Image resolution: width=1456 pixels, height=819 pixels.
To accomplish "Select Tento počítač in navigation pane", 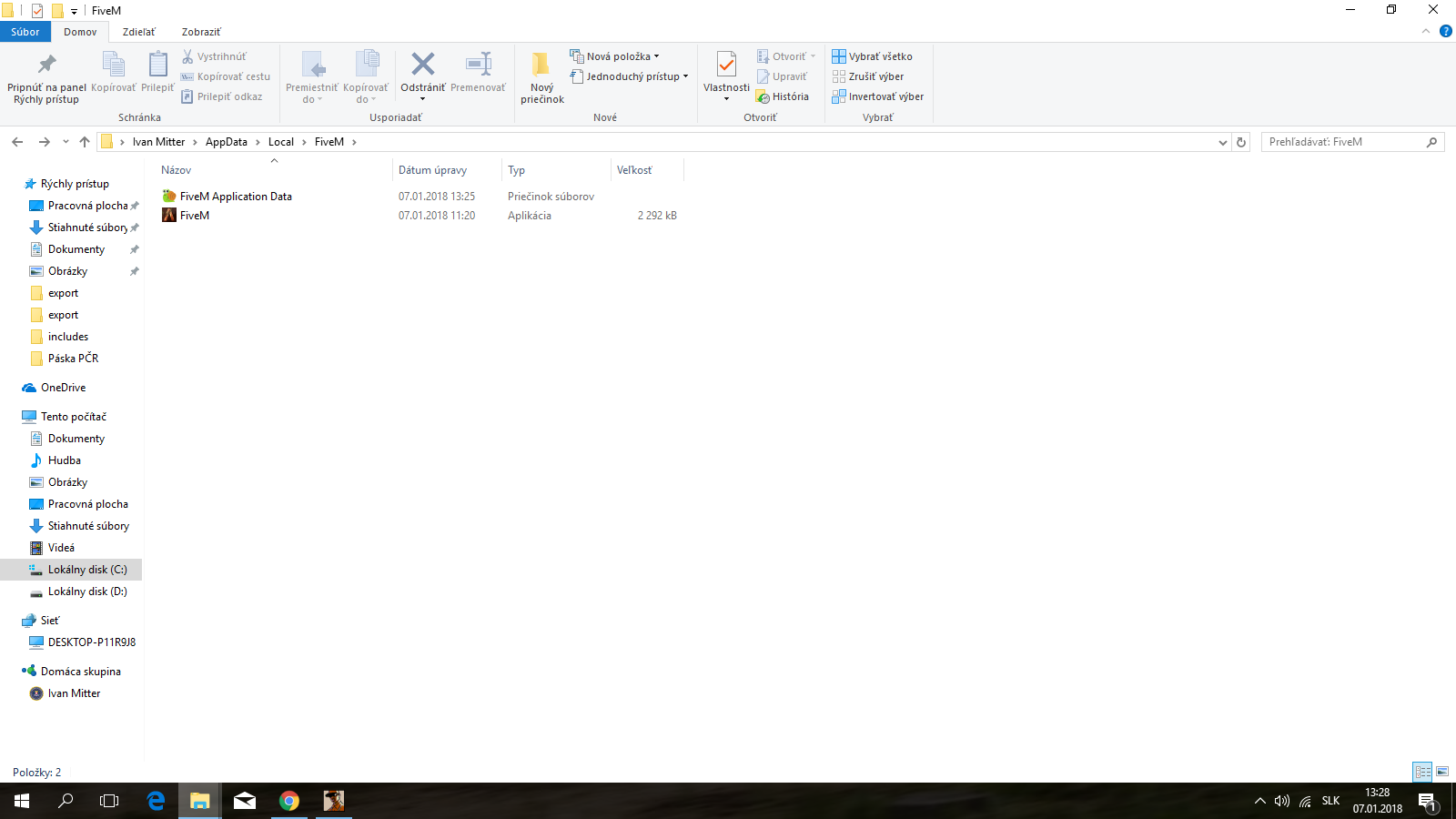I will (x=73, y=417).
